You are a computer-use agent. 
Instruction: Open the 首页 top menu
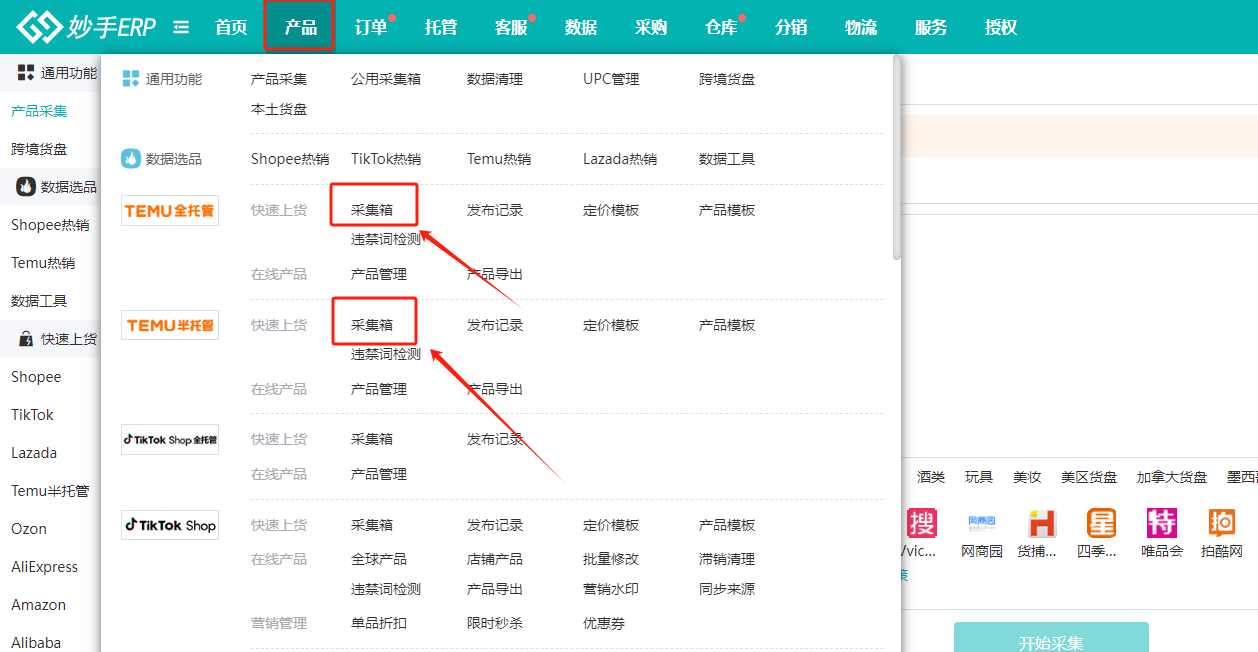(231, 28)
